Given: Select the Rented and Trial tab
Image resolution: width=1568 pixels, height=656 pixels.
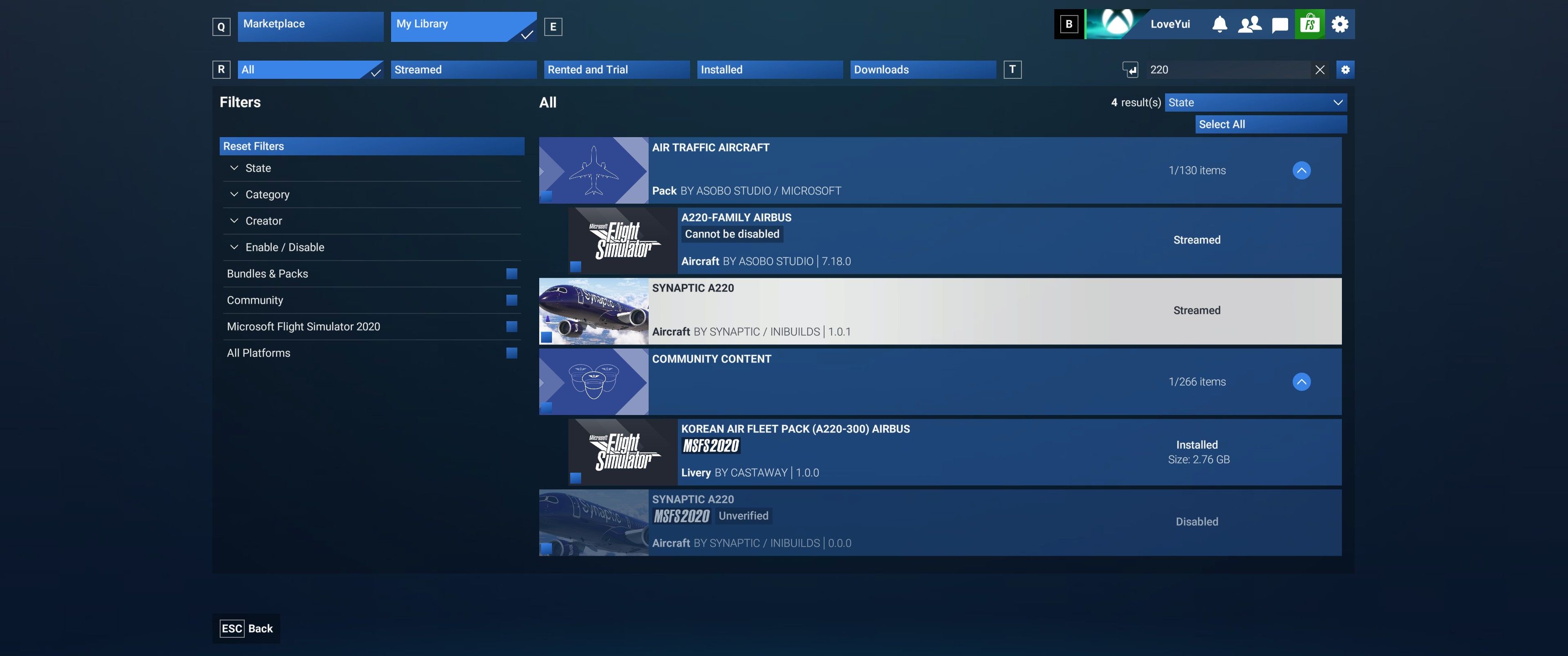Looking at the screenshot, I should (617, 69).
